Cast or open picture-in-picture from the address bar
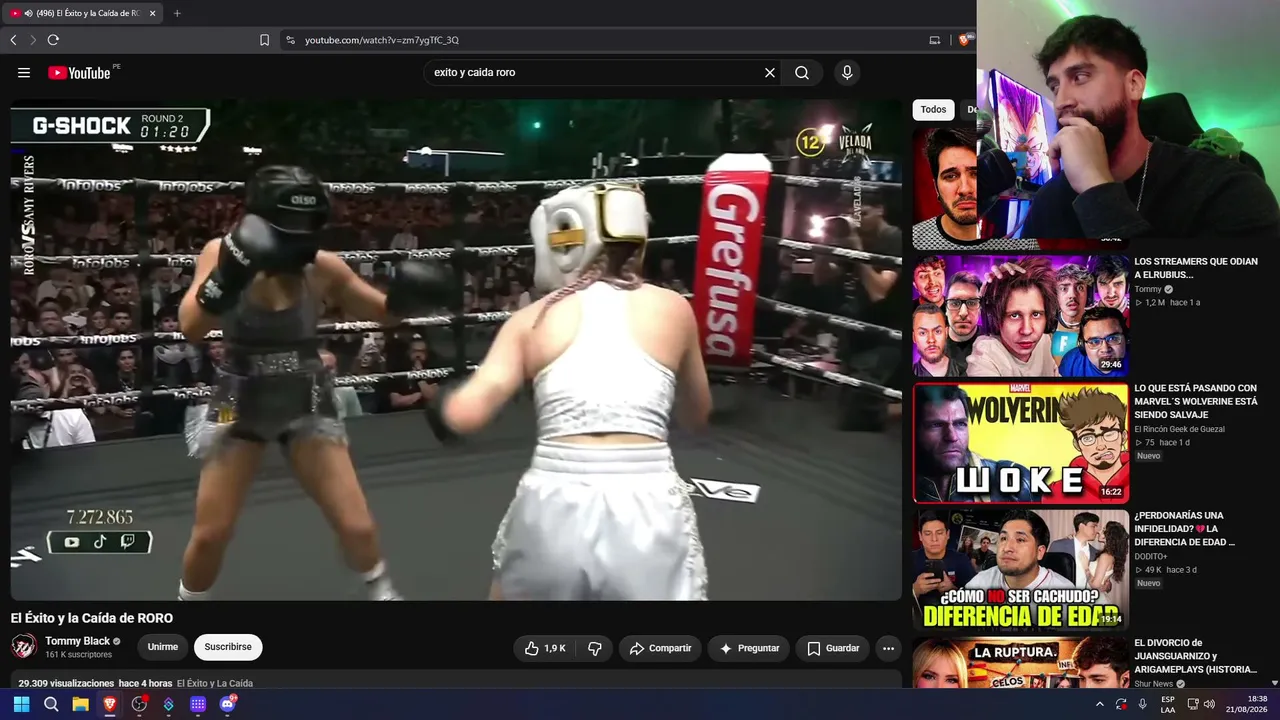The image size is (1280, 720). (935, 40)
